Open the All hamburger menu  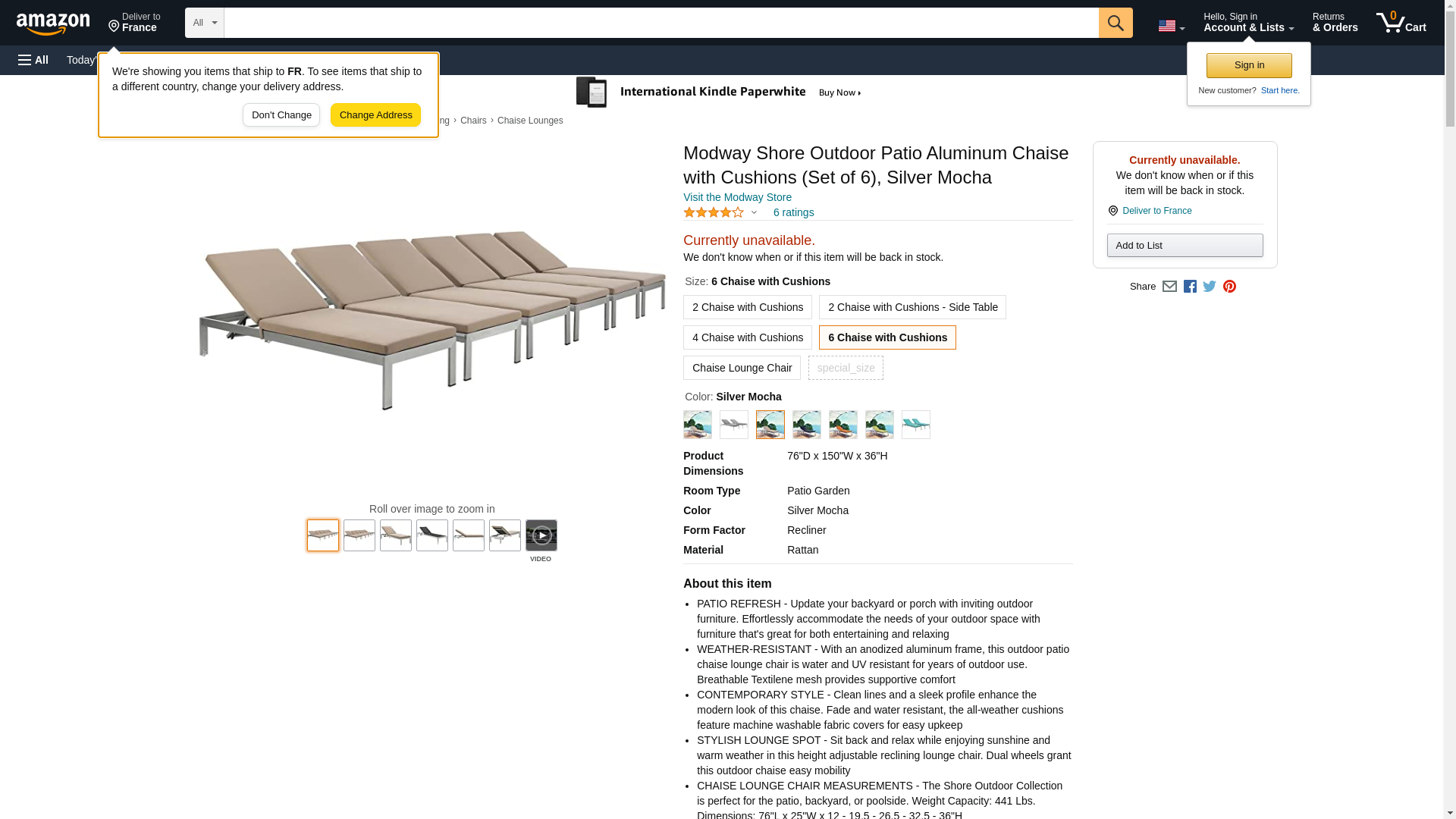click(x=33, y=60)
